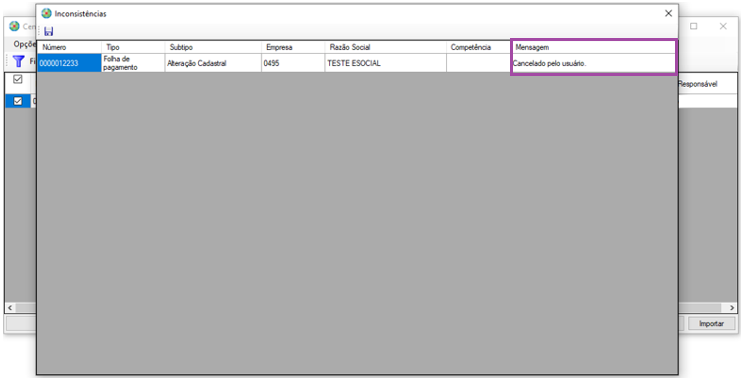
Task: Select the Alteração Cadastral cell
Action: [x=213, y=63]
